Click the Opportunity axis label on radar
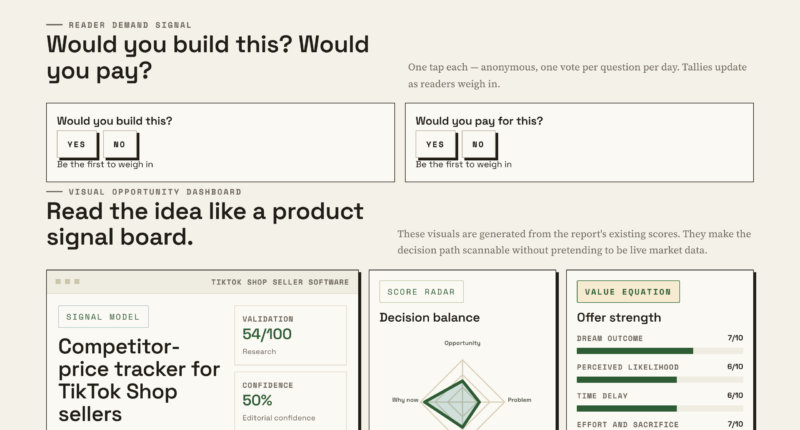Screen dimensions: 800x430 462,343
